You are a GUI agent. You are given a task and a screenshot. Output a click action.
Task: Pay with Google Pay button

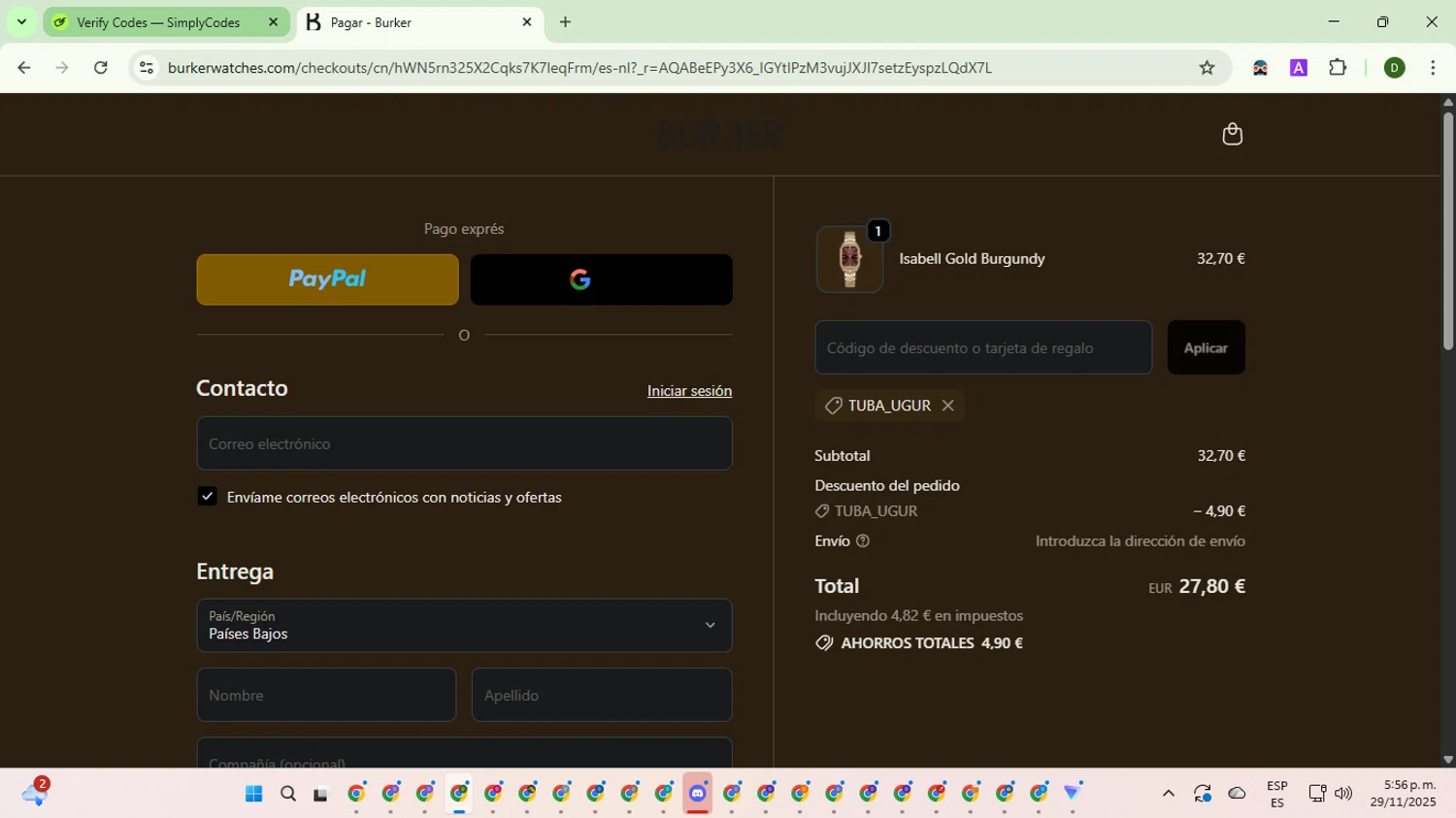601,279
